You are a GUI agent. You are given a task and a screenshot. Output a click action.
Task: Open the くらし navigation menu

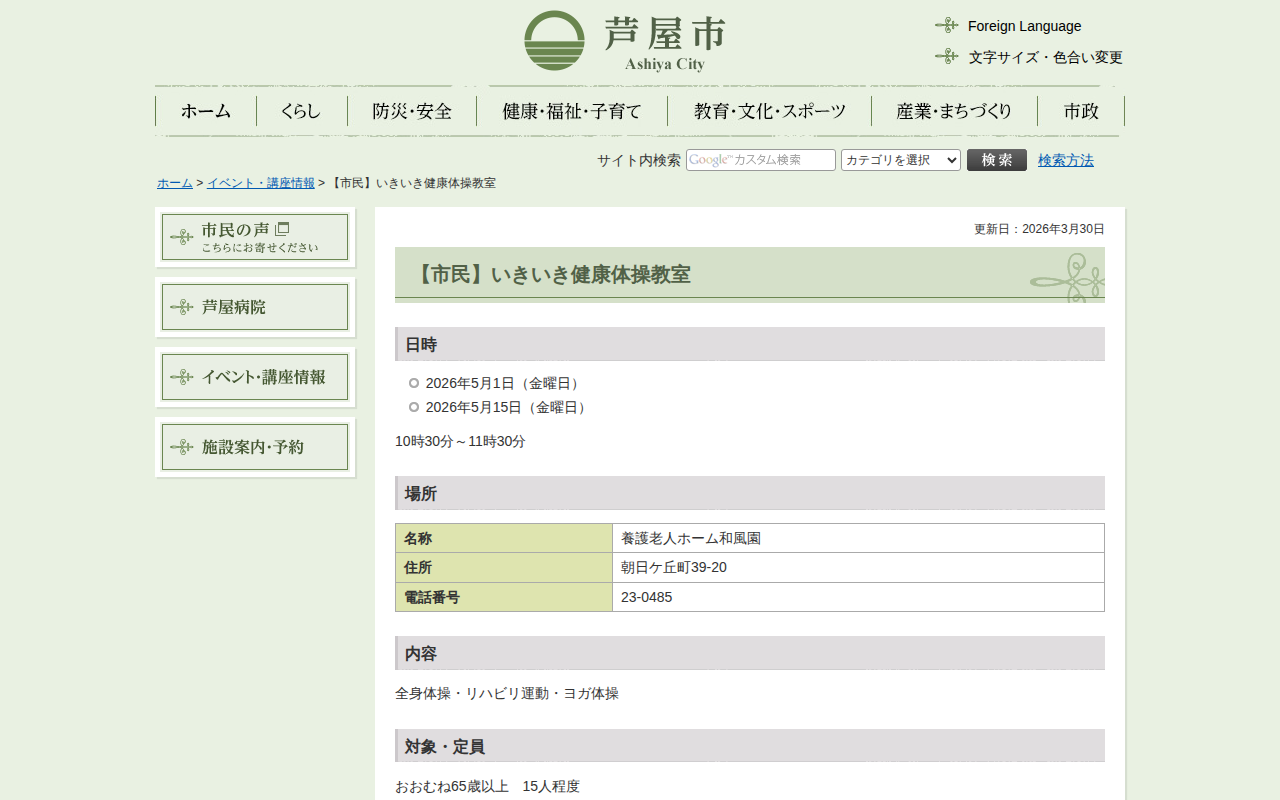301,111
